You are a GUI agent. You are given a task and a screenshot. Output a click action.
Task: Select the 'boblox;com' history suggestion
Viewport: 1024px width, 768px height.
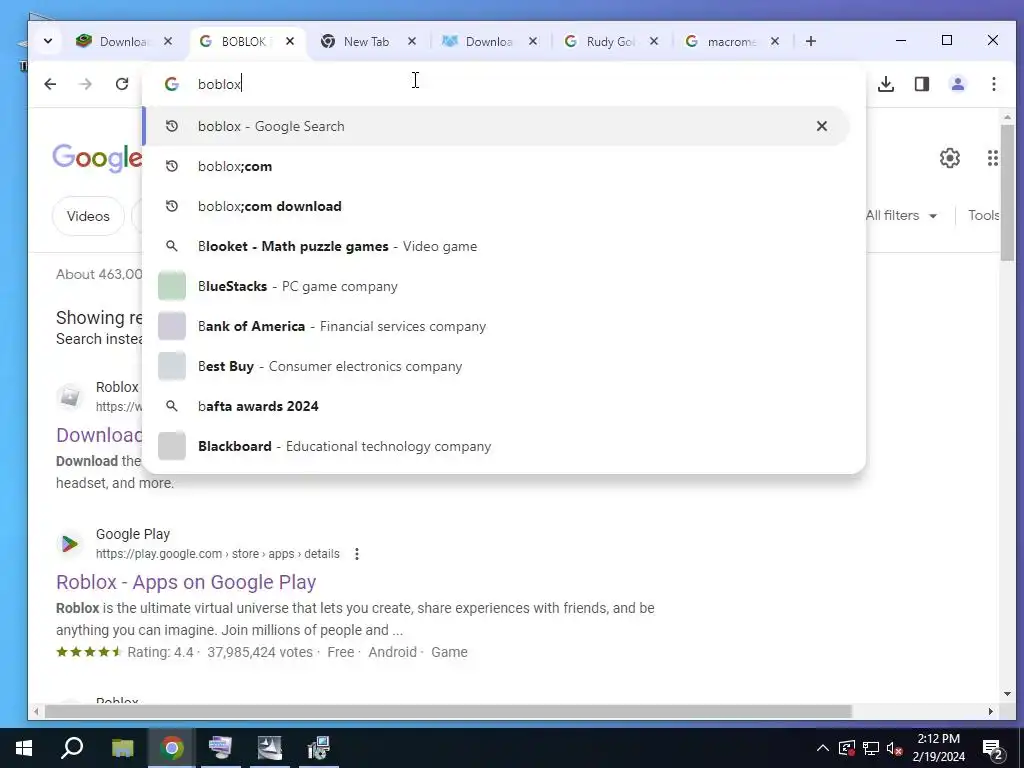point(496,166)
